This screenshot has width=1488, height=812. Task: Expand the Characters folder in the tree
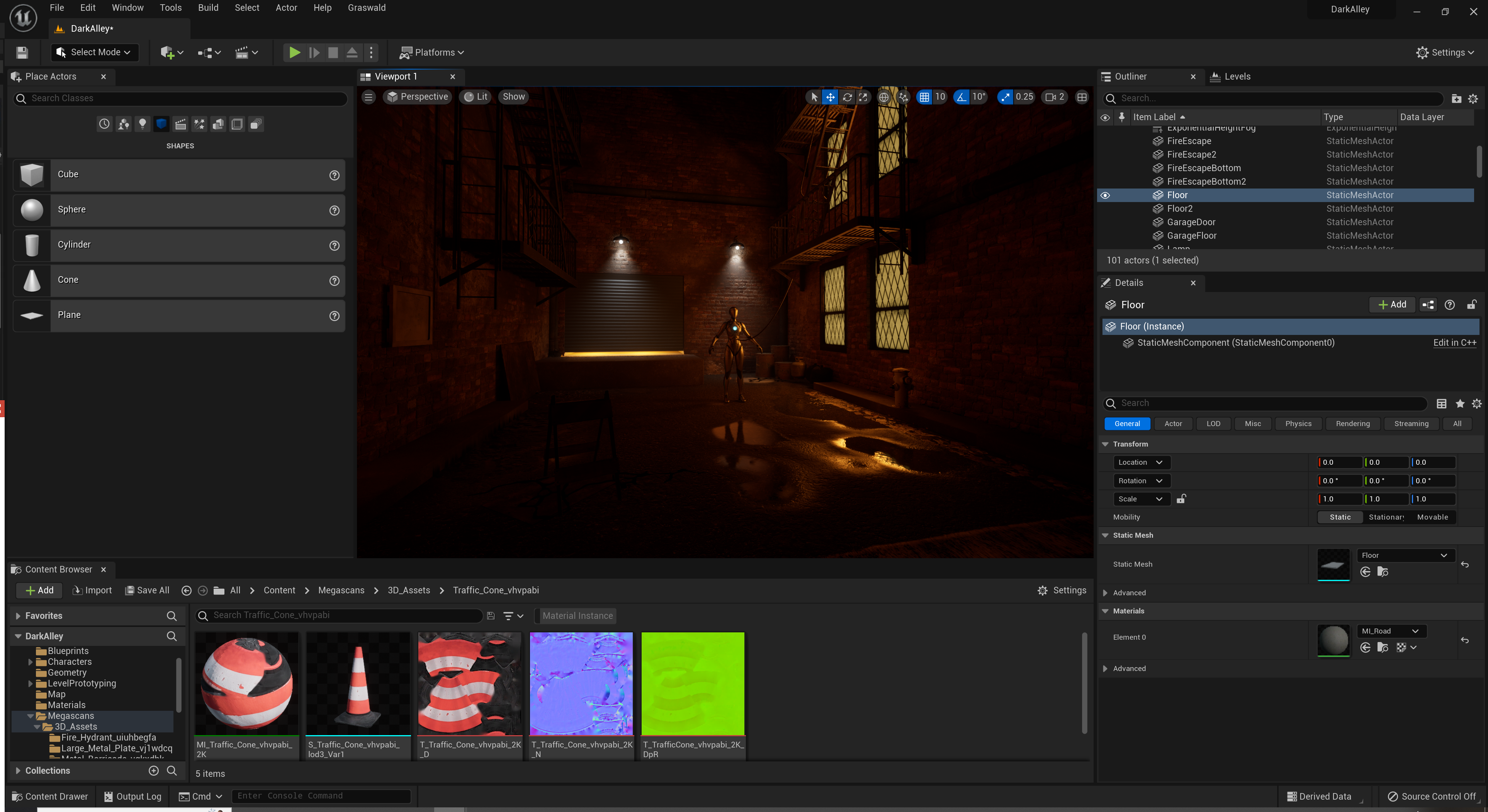point(31,662)
